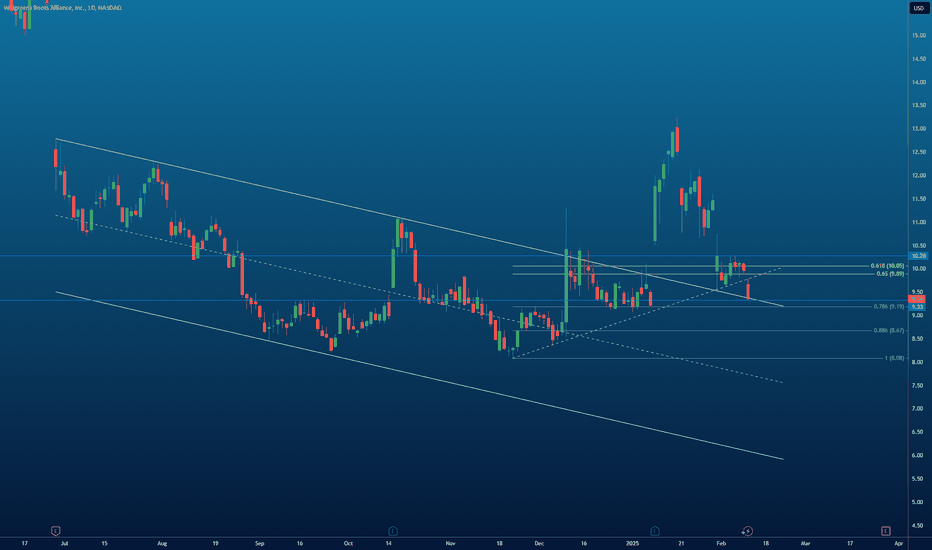
Task: Click the lightning event icon near Feb
Action: [747, 530]
